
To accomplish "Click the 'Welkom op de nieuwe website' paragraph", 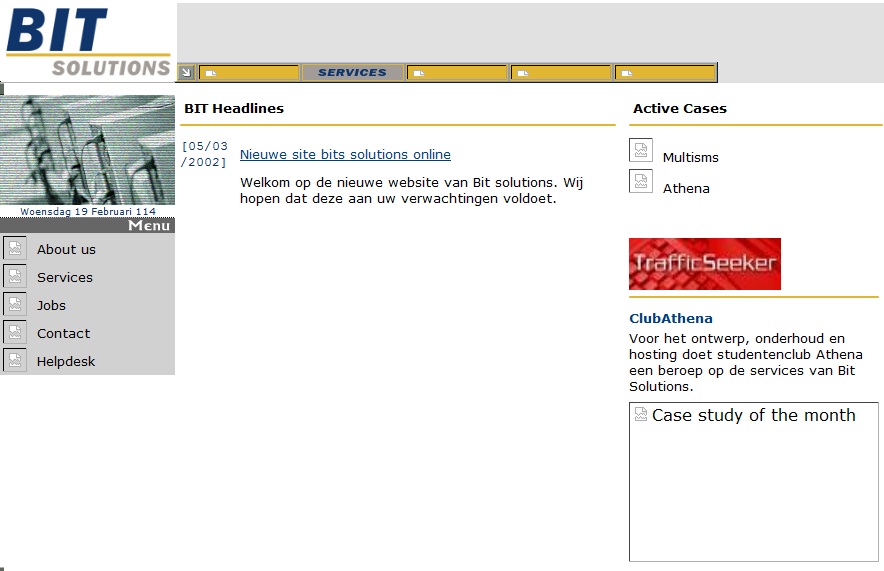I will 412,191.
